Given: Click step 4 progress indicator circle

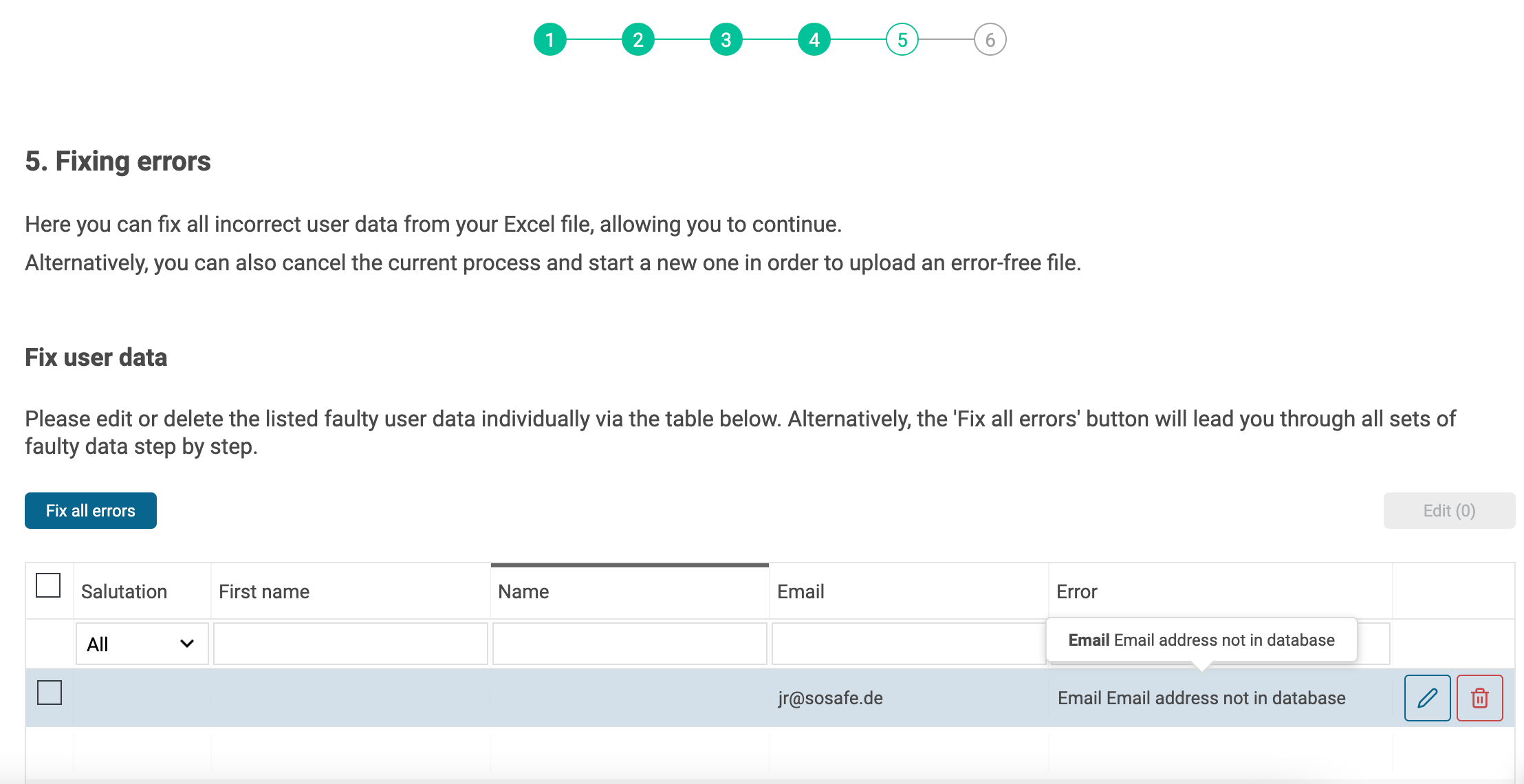Looking at the screenshot, I should [814, 40].
